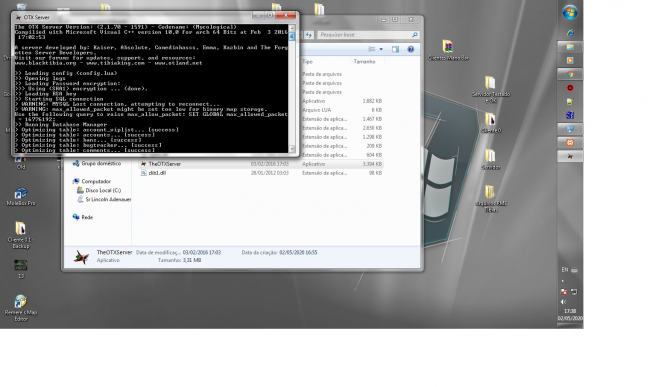Switch to OTX Server taskbar button
The image size is (650, 387).
[570, 156]
